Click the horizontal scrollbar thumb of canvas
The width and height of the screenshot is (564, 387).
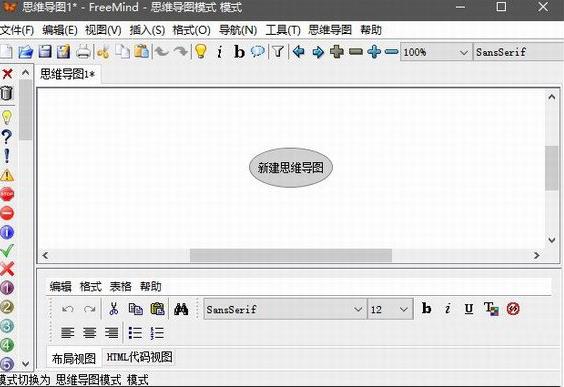(x=291, y=255)
